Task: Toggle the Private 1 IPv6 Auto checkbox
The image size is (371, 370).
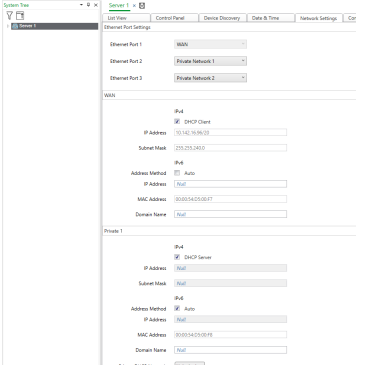Action: [177, 309]
